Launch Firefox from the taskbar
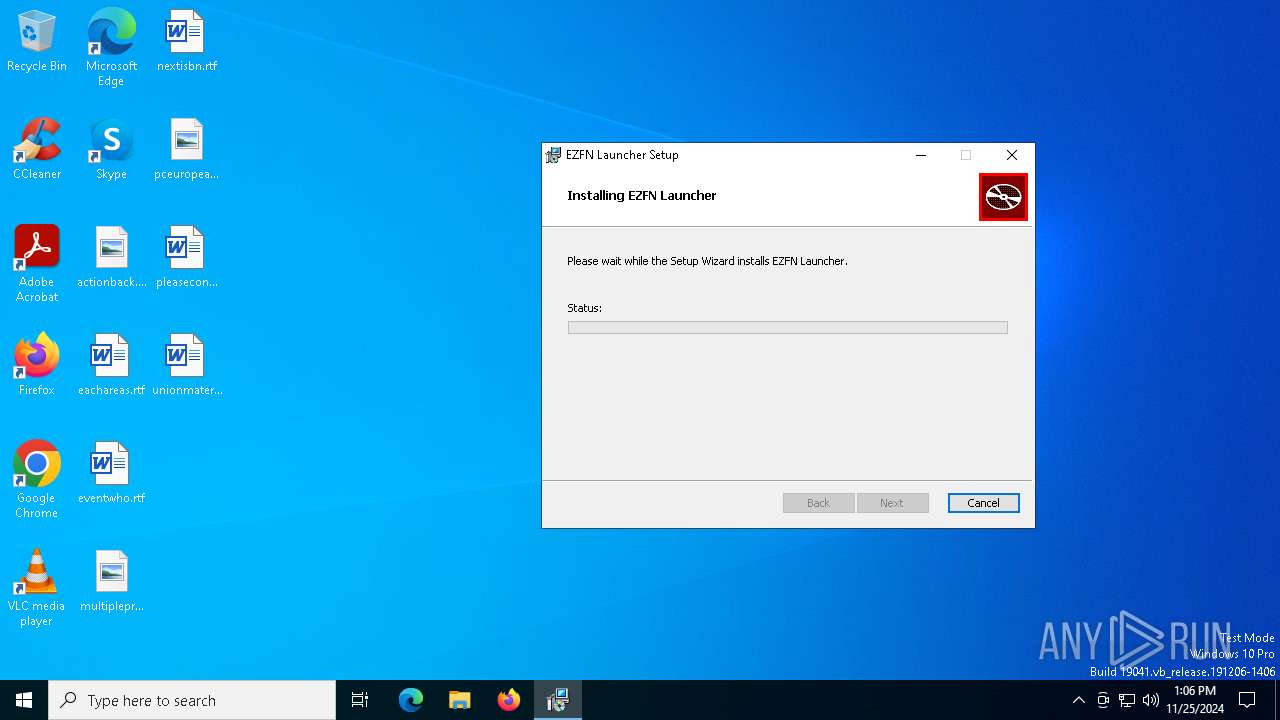Viewport: 1280px width, 720px height. point(509,700)
